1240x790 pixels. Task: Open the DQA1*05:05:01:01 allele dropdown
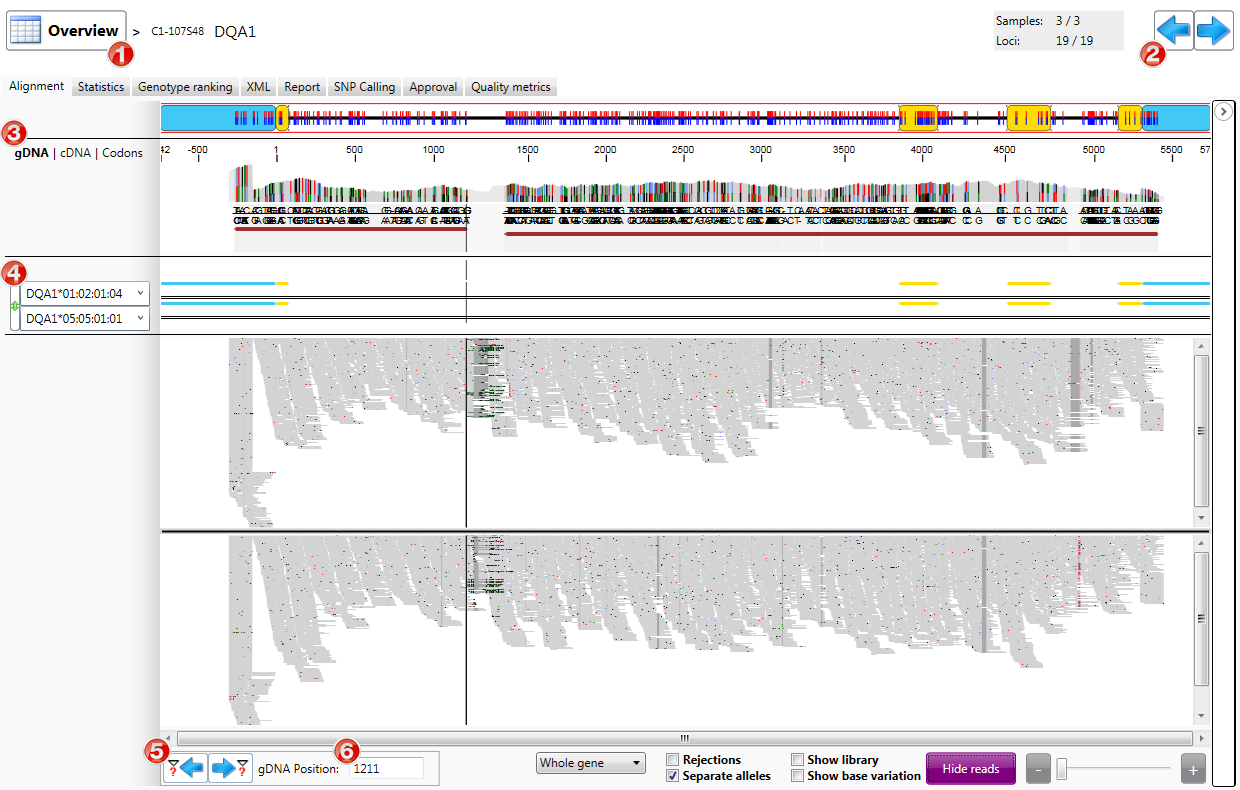140,318
